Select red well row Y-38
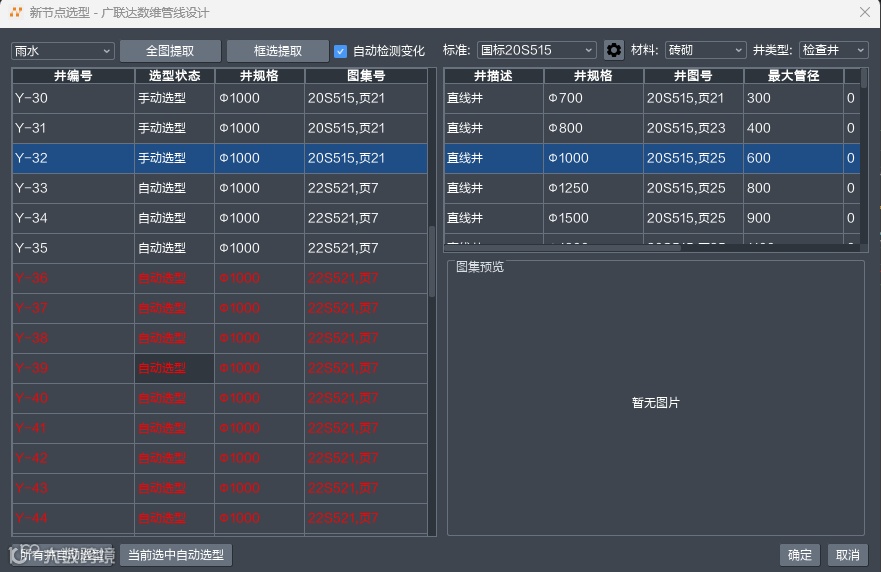This screenshot has height=572, width=881. click(x=220, y=338)
